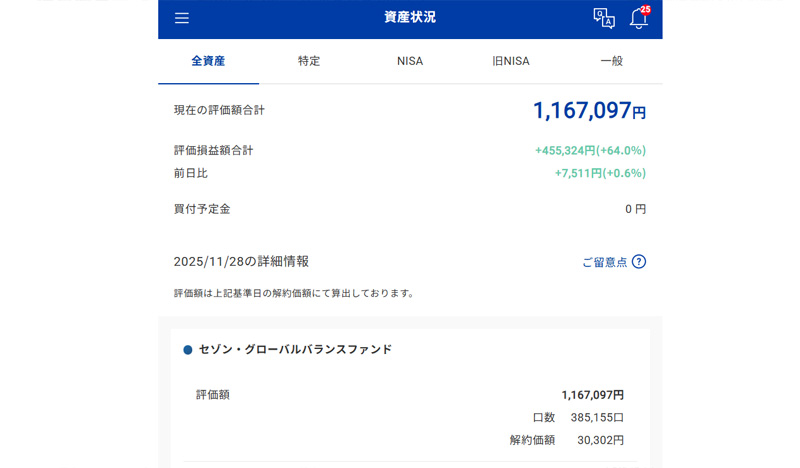
Task: Click the language translation icon
Action: [604, 18]
